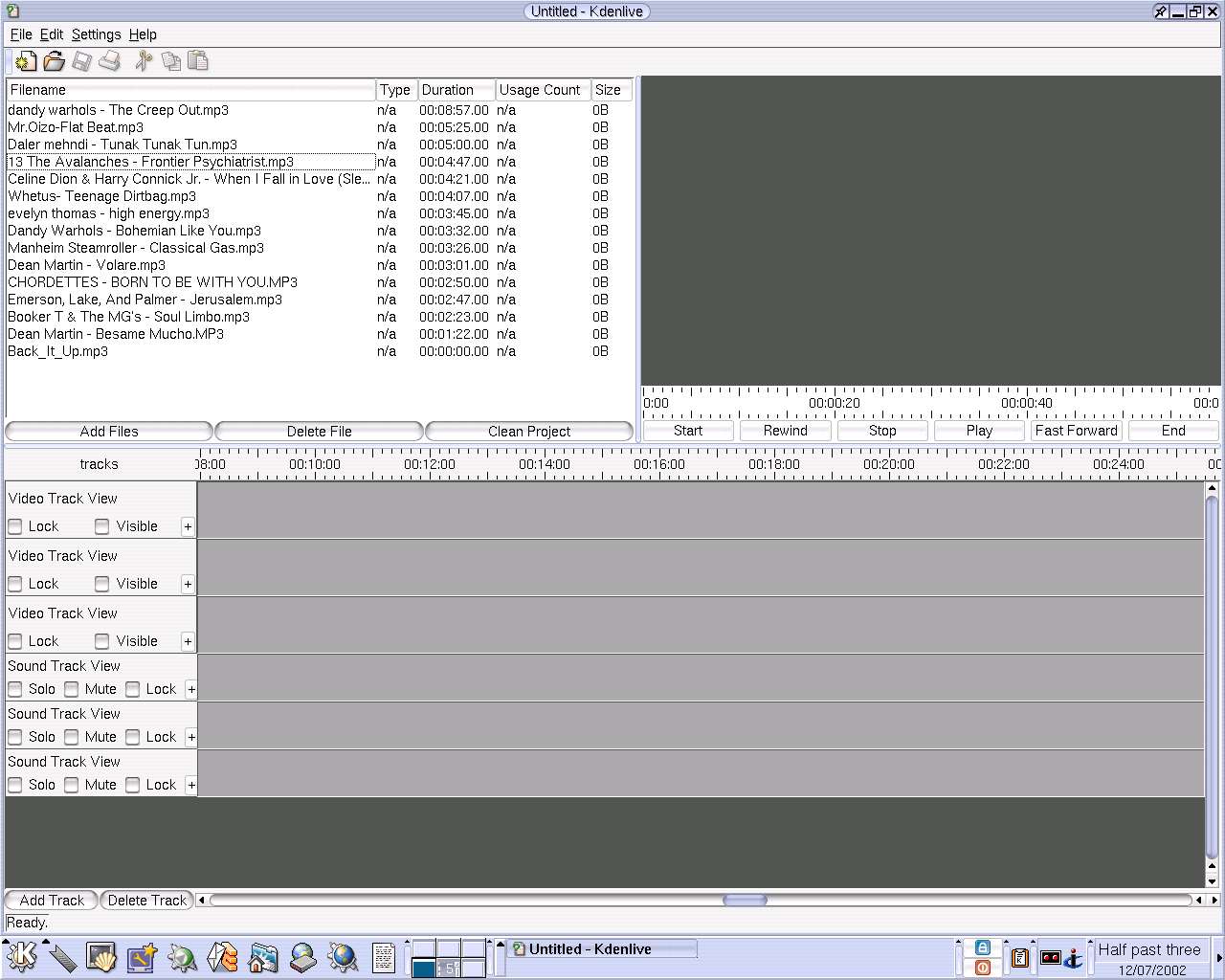Sort the file list by Duration column header
This screenshot has width=1225, height=980.
pos(456,90)
